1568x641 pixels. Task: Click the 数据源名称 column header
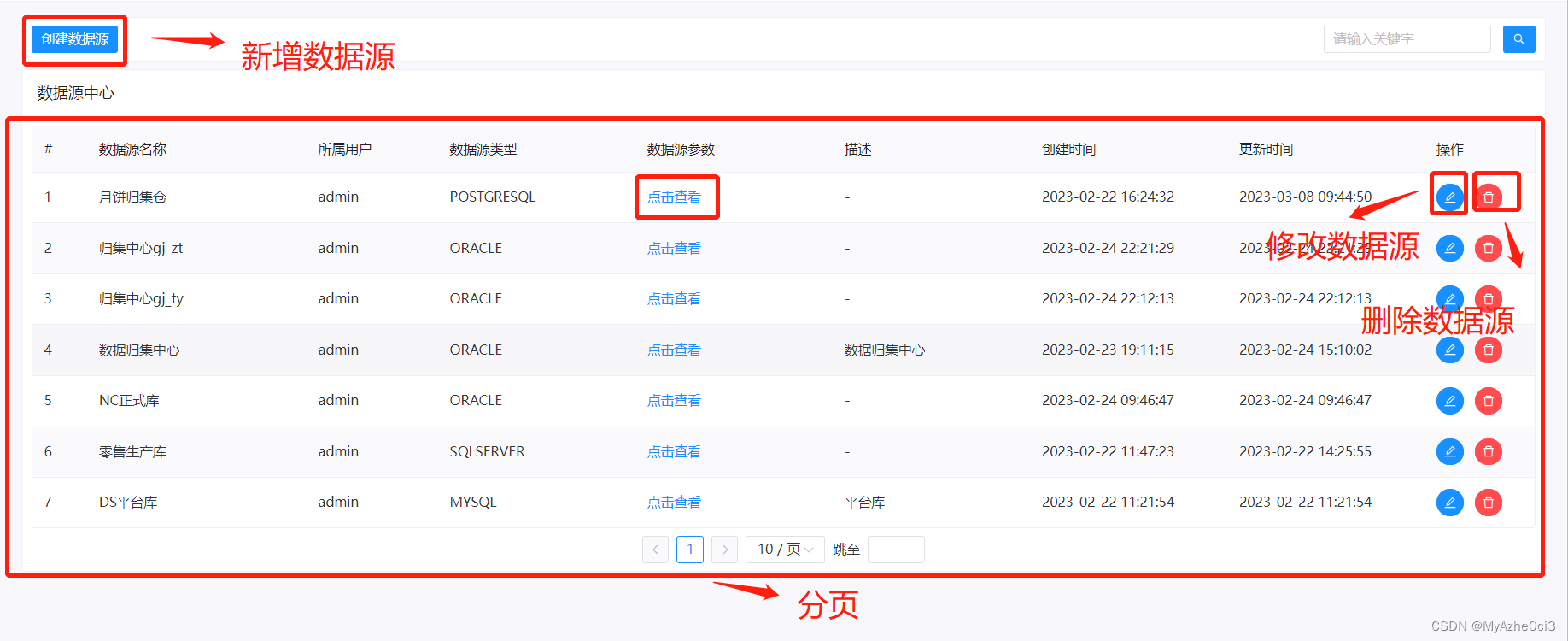tap(132, 150)
